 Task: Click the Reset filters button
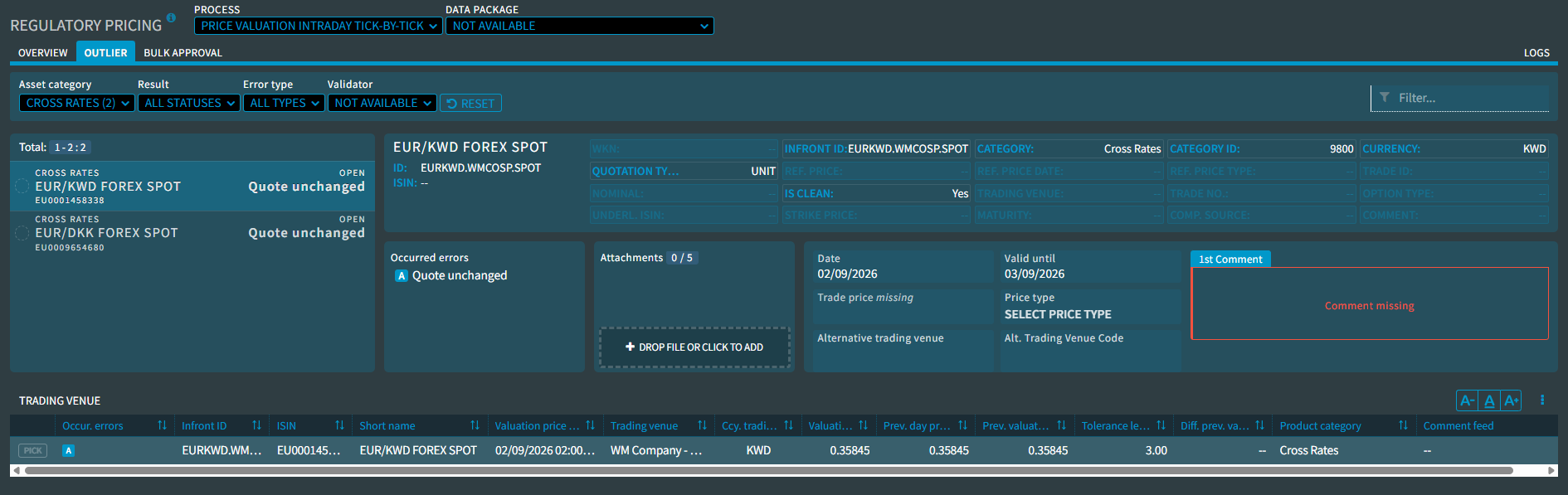470,103
